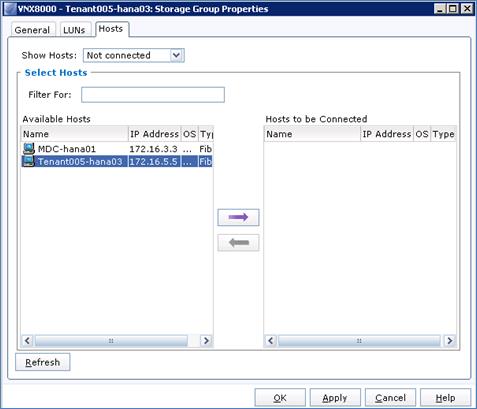Select the Hosts tab

[x=111, y=29]
